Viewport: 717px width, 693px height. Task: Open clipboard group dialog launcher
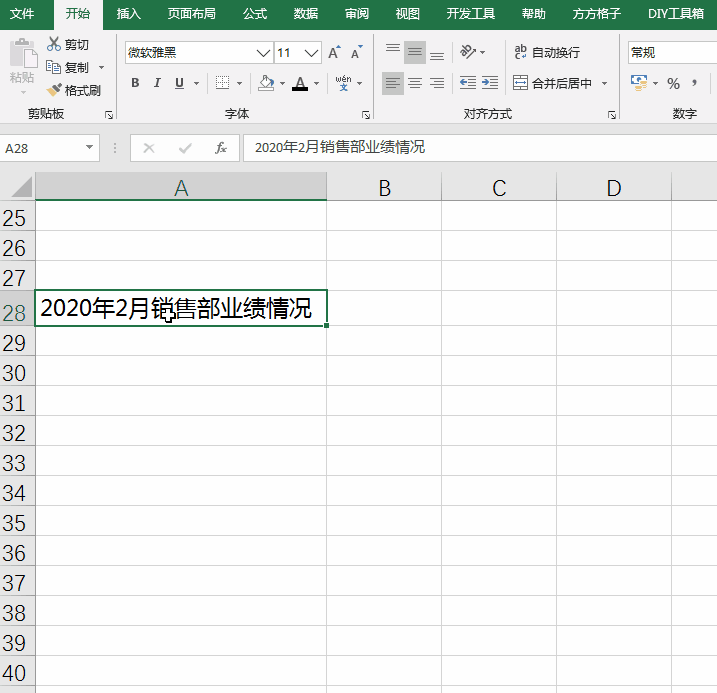click(109, 115)
